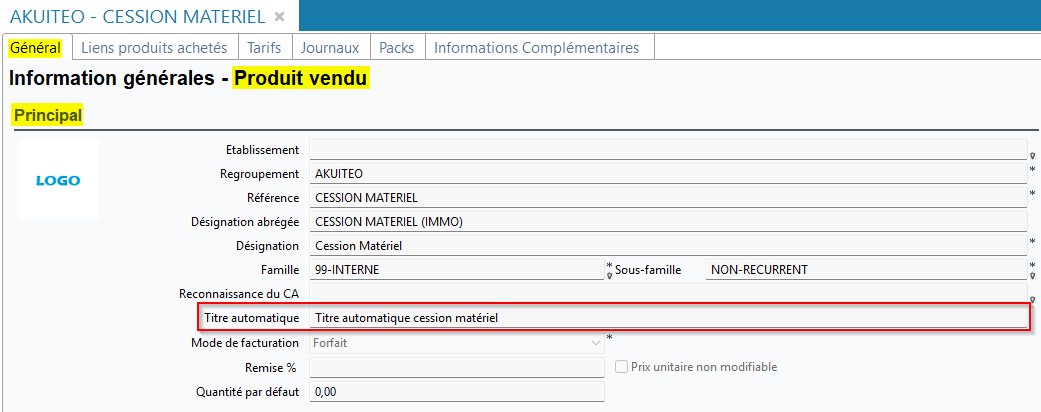The width and height of the screenshot is (1041, 412).
Task: Click the Remise % input field
Action: click(x=457, y=367)
